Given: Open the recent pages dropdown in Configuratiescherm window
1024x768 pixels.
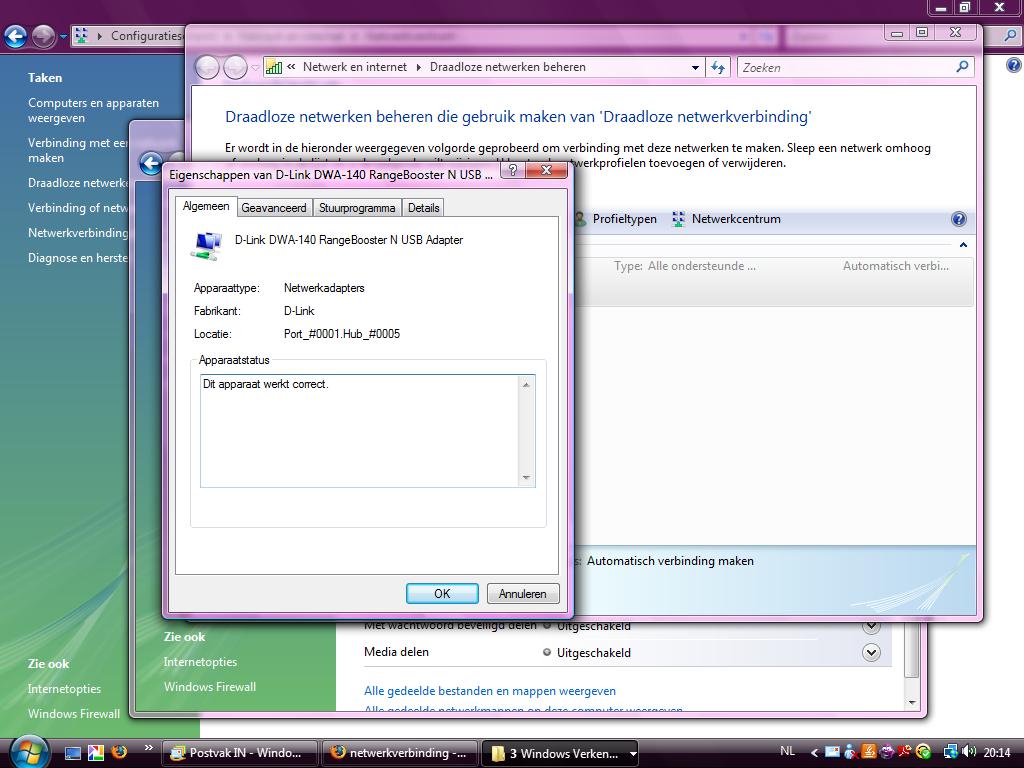Looking at the screenshot, I should tap(63, 37).
